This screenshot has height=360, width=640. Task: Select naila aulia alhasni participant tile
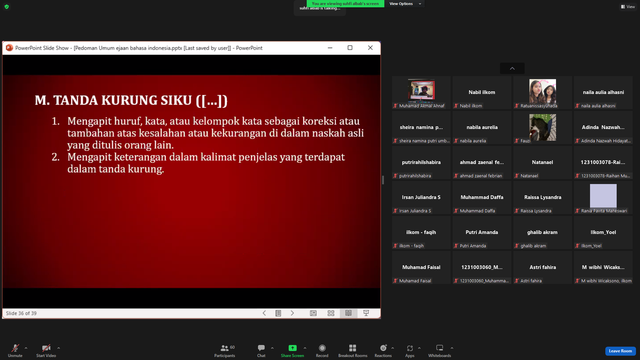pyautogui.click(x=603, y=93)
